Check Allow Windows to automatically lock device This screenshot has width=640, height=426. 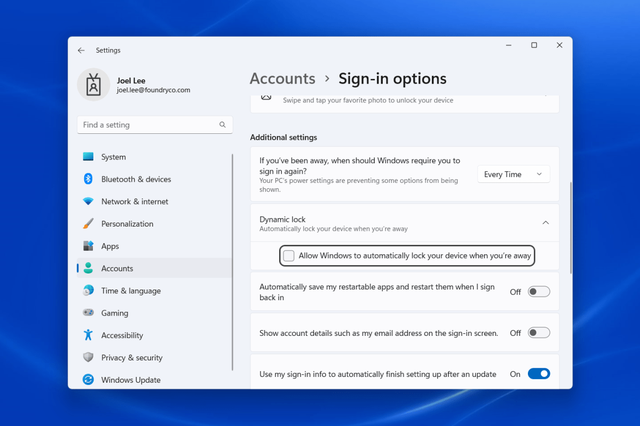coord(289,255)
